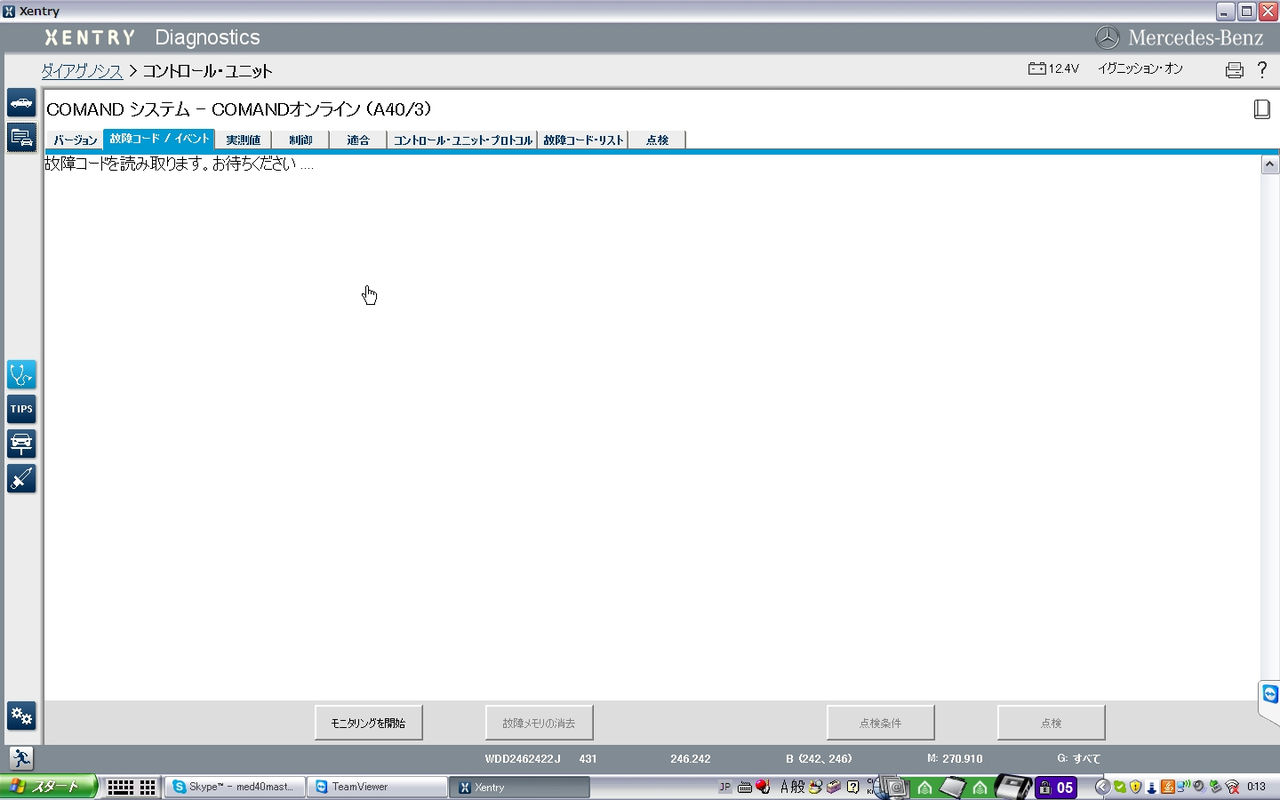The width and height of the screenshot is (1280, 800).
Task: Click the highlighted stethoscope diagnosis icon
Action: [21, 374]
